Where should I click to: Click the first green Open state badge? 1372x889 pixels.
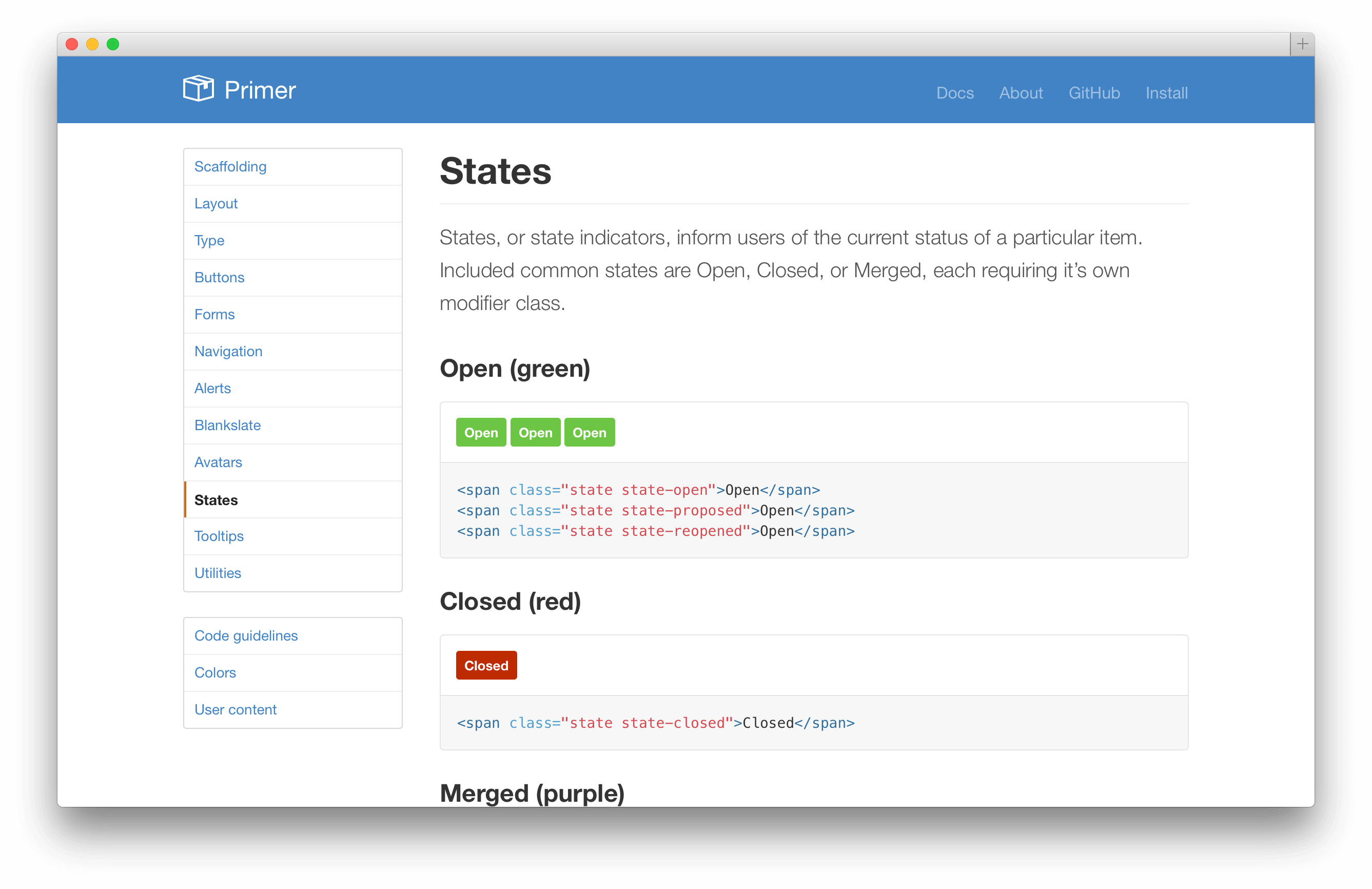(x=481, y=432)
